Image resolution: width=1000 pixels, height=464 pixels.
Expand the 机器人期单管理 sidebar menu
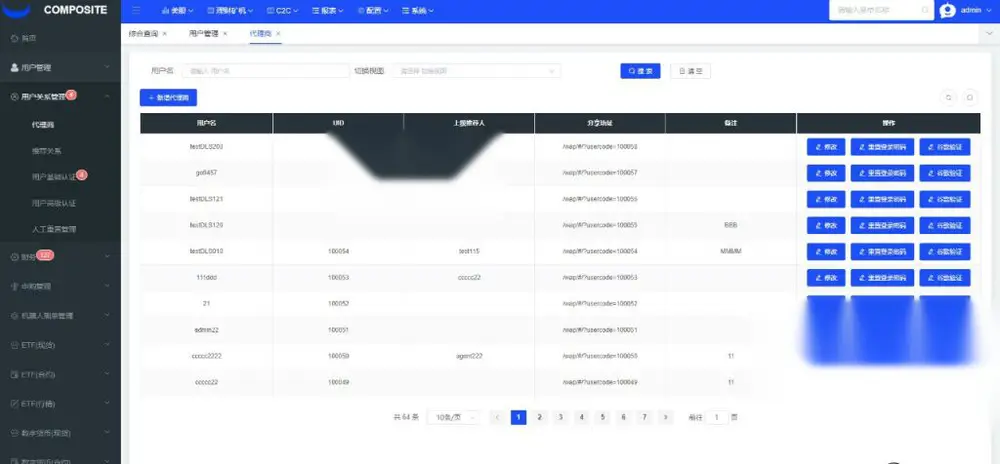coord(60,315)
